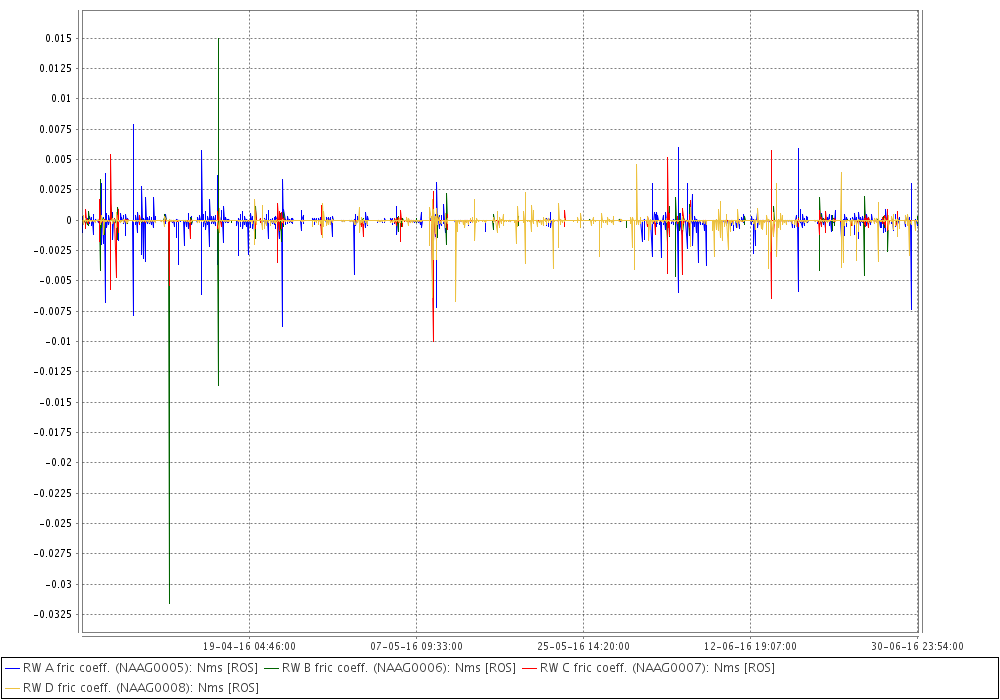
Task: Click the blue line swatch for RW A
Action: tap(12, 668)
